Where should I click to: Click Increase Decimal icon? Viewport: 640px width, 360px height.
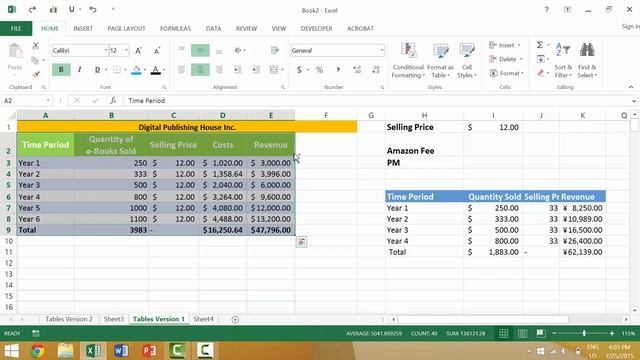click(x=357, y=70)
